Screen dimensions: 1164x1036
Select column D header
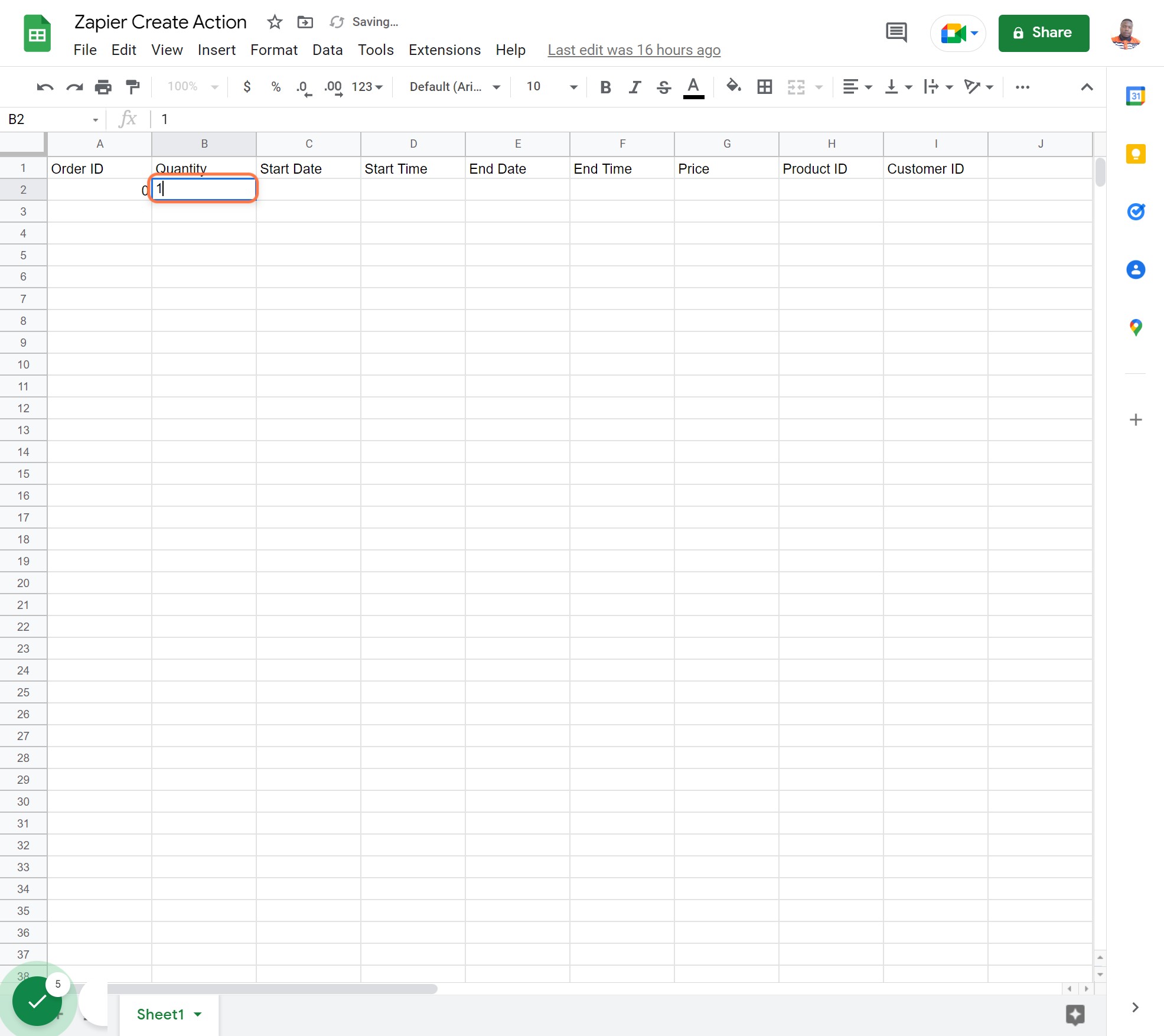(x=413, y=144)
